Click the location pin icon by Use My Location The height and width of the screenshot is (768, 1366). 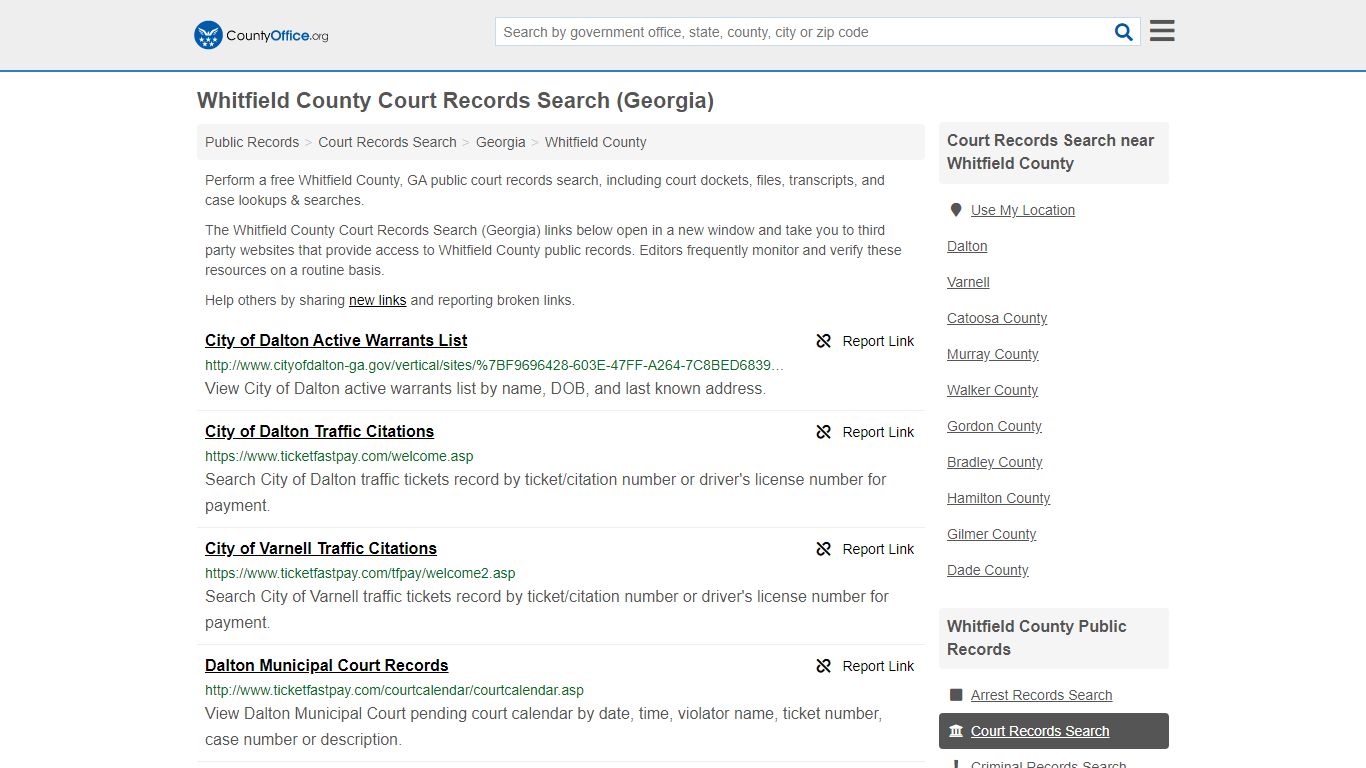956,210
